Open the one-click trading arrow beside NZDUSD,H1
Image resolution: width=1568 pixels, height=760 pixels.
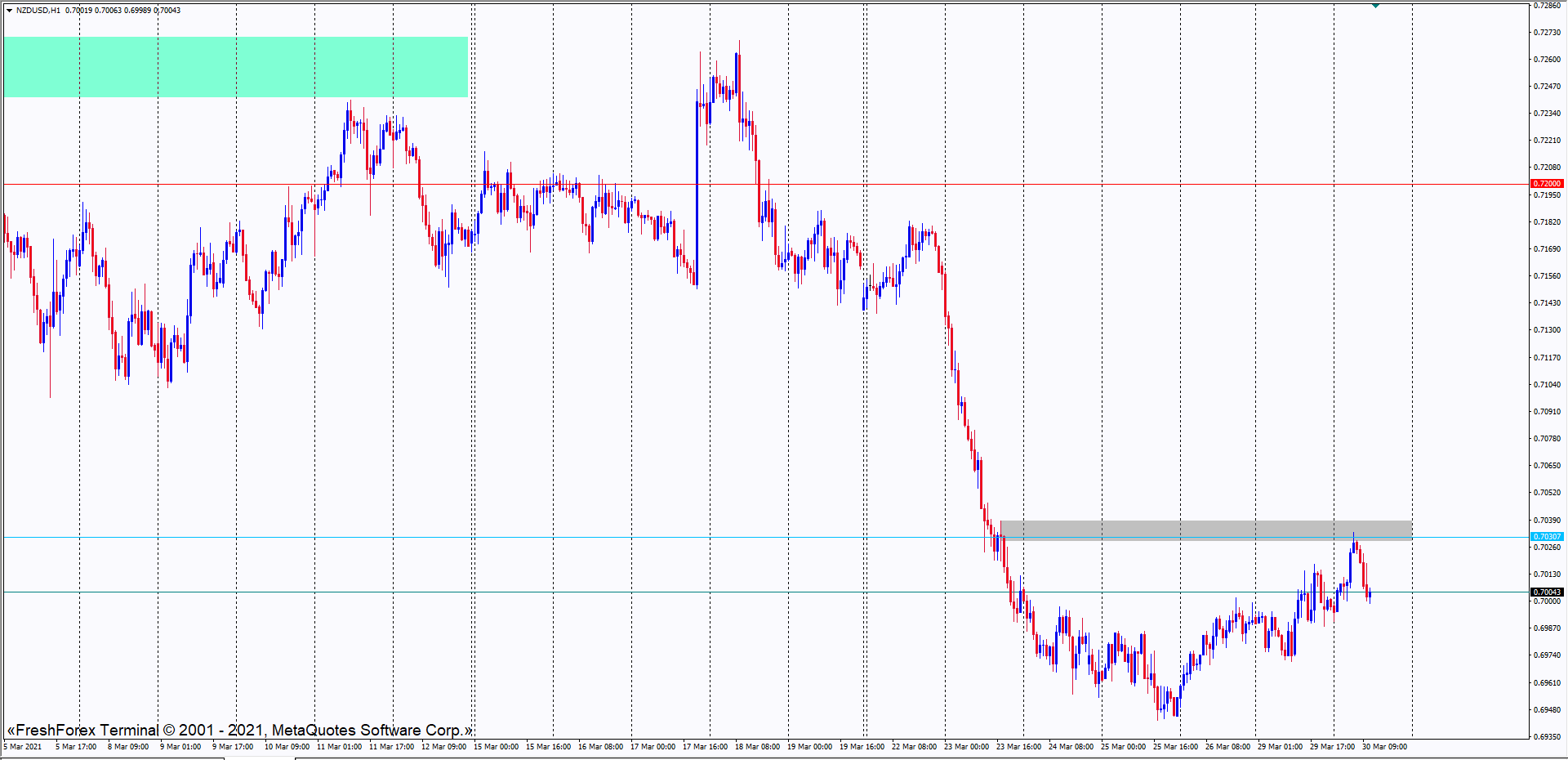tap(9, 11)
